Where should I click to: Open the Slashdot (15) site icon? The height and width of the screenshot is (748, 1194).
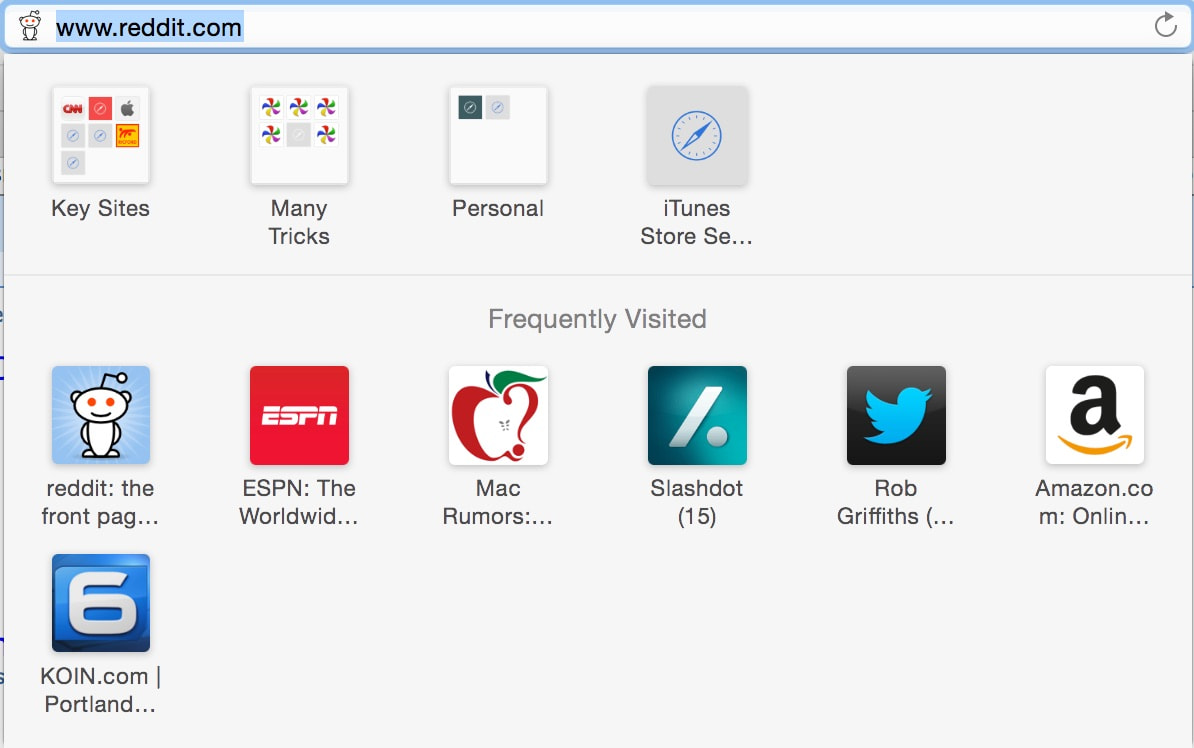pyautogui.click(x=697, y=415)
